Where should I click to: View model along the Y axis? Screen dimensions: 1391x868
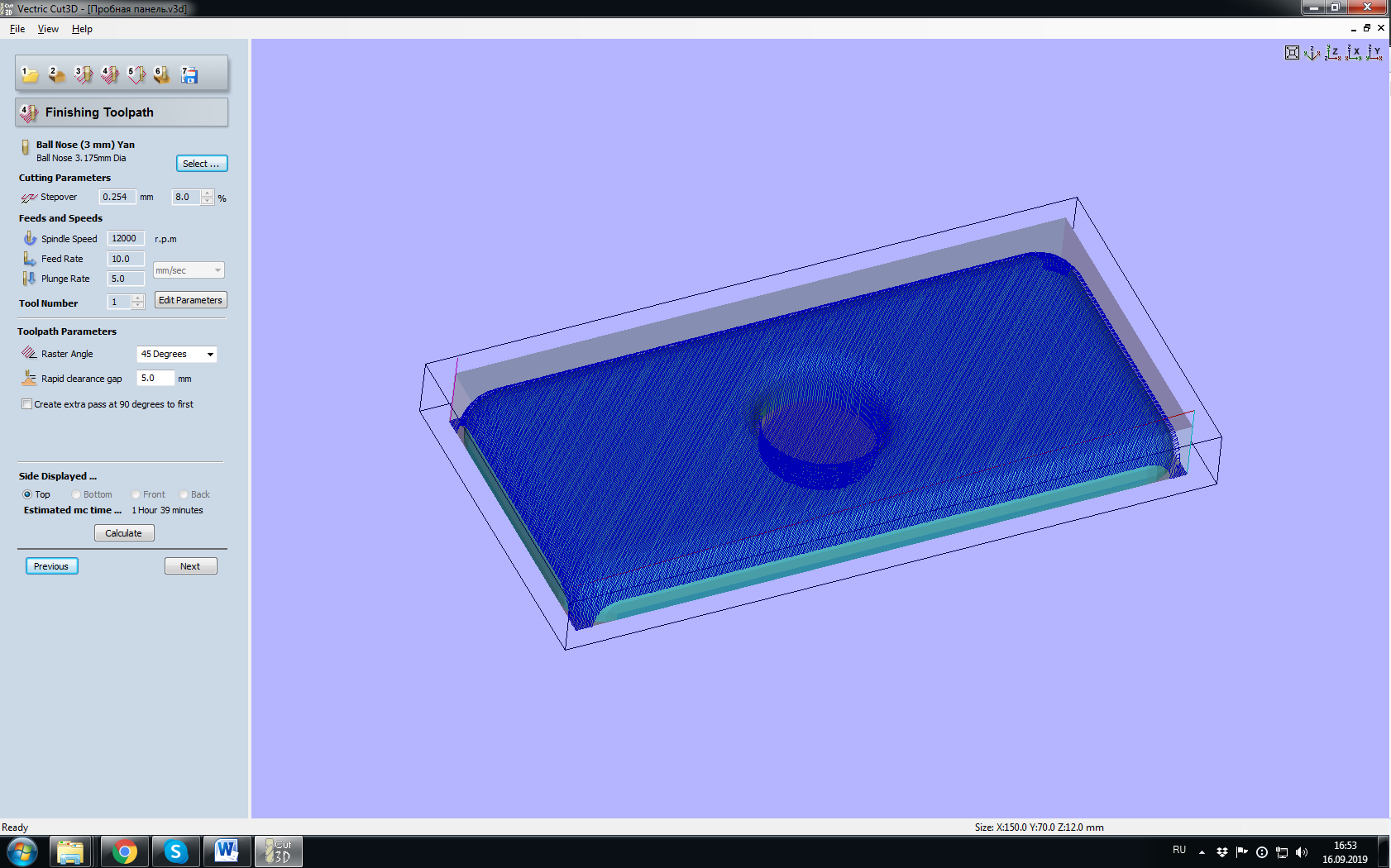1374,53
